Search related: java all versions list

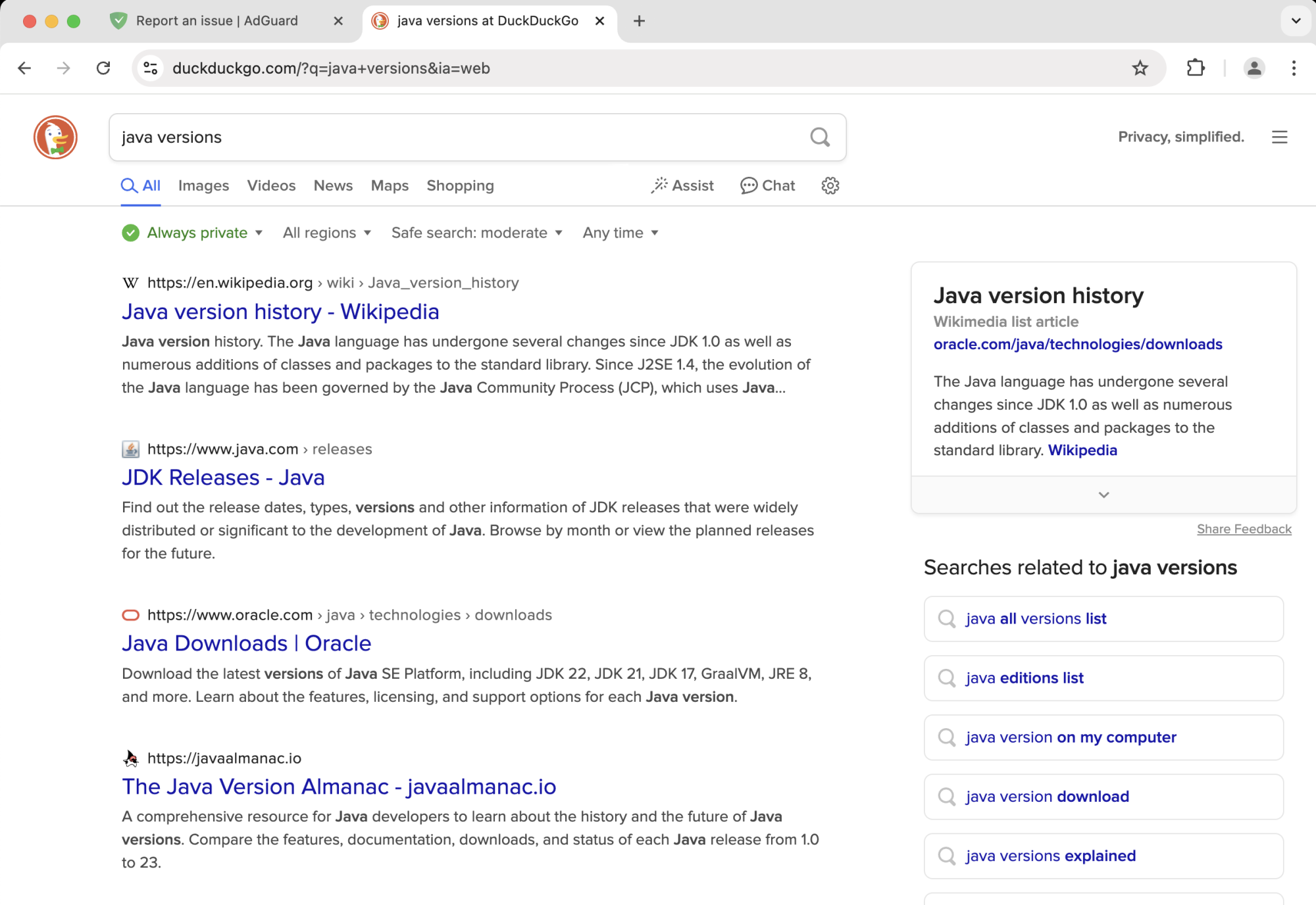[1103, 619]
